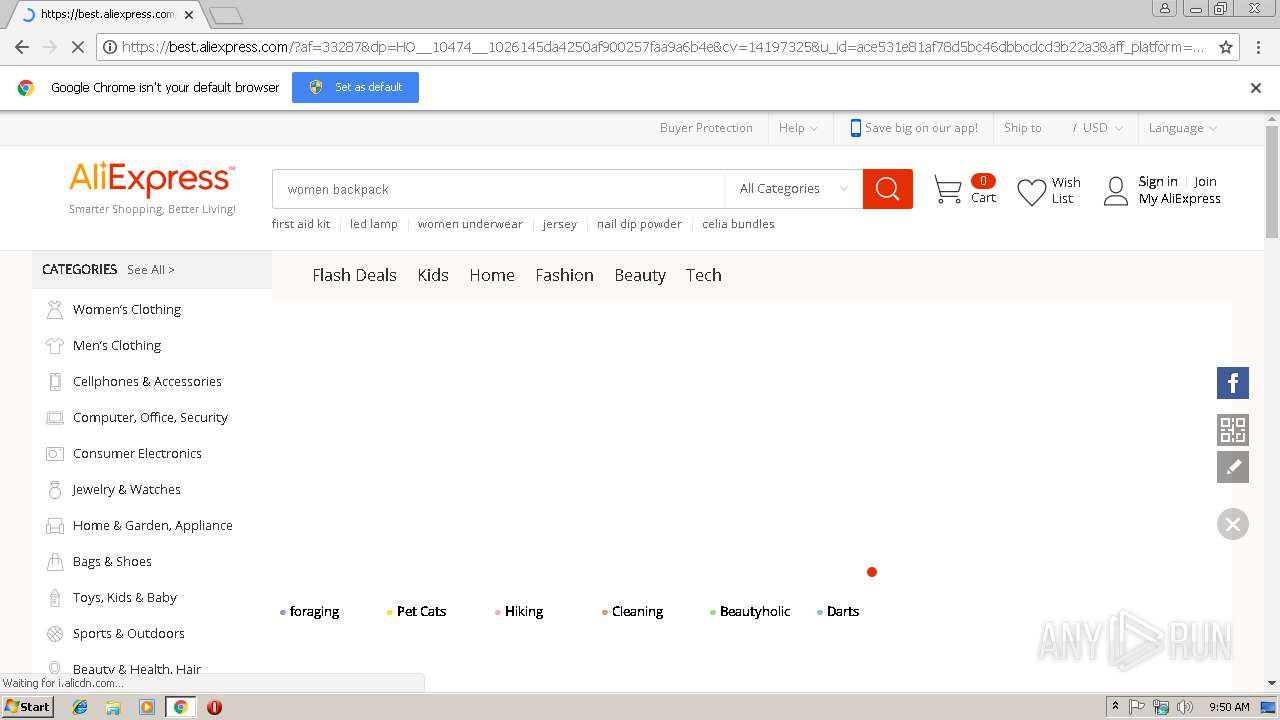This screenshot has height=720, width=1280.
Task: Click the 'led lamp' suggestion
Action: click(x=374, y=224)
